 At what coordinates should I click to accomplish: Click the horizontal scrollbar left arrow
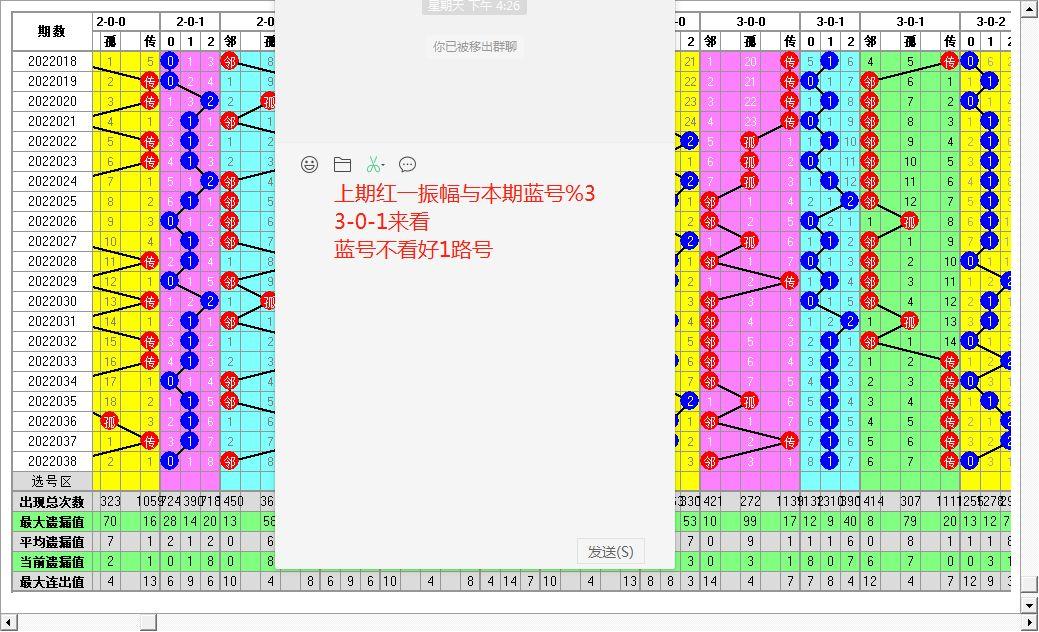pos(8,622)
